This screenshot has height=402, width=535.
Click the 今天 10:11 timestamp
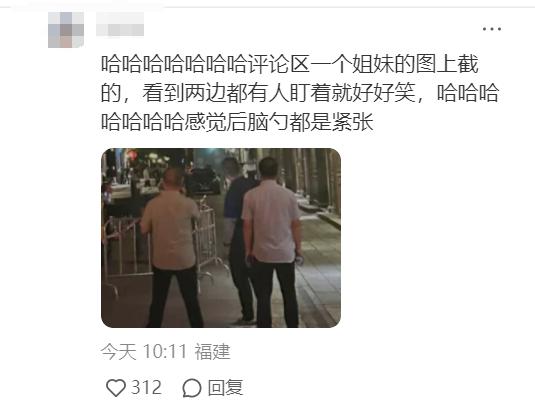click(x=144, y=351)
